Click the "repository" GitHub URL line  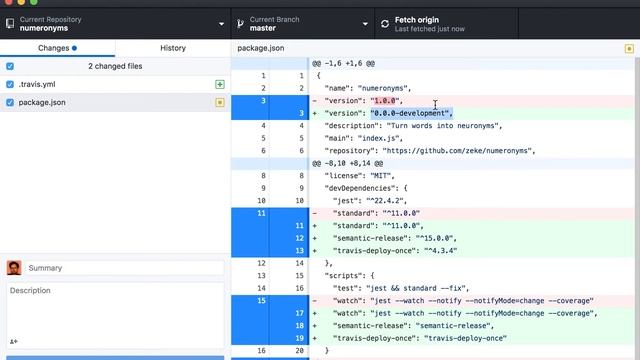click(471, 151)
